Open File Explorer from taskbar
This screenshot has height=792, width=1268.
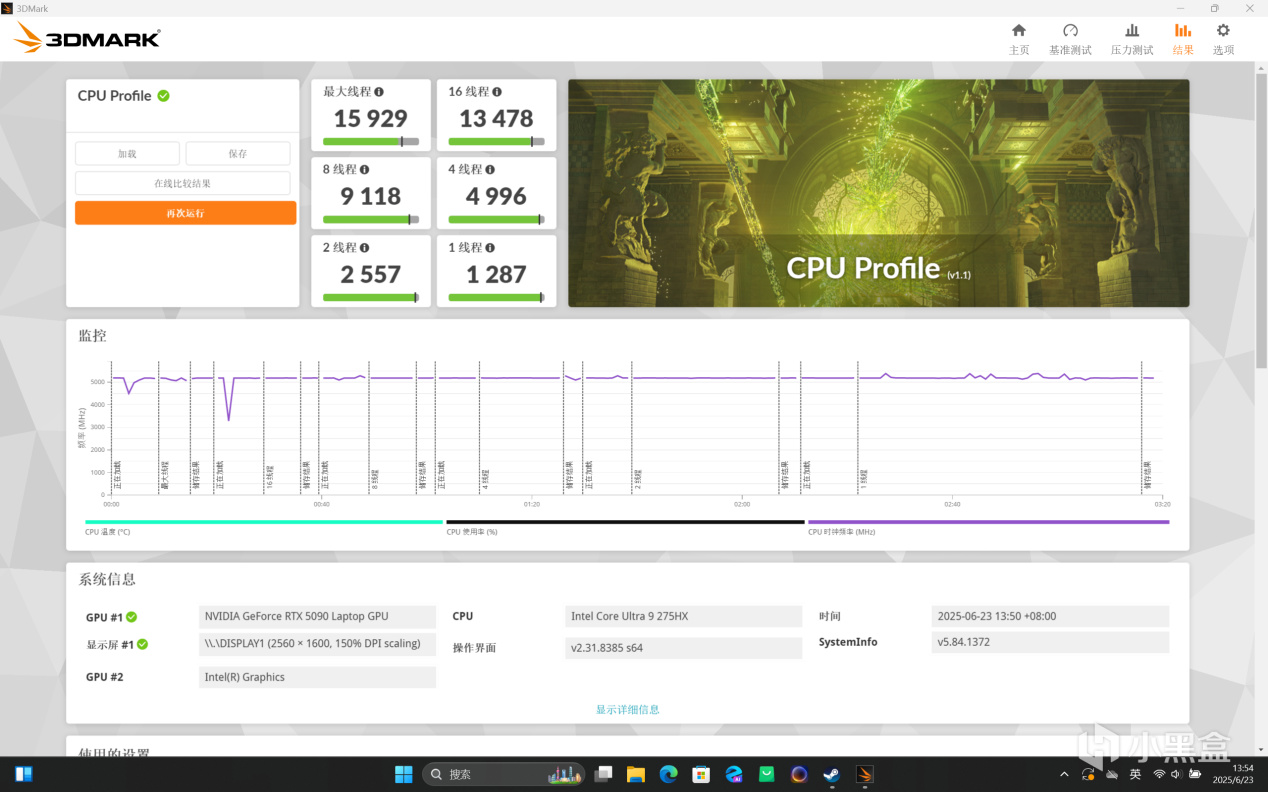(x=636, y=774)
